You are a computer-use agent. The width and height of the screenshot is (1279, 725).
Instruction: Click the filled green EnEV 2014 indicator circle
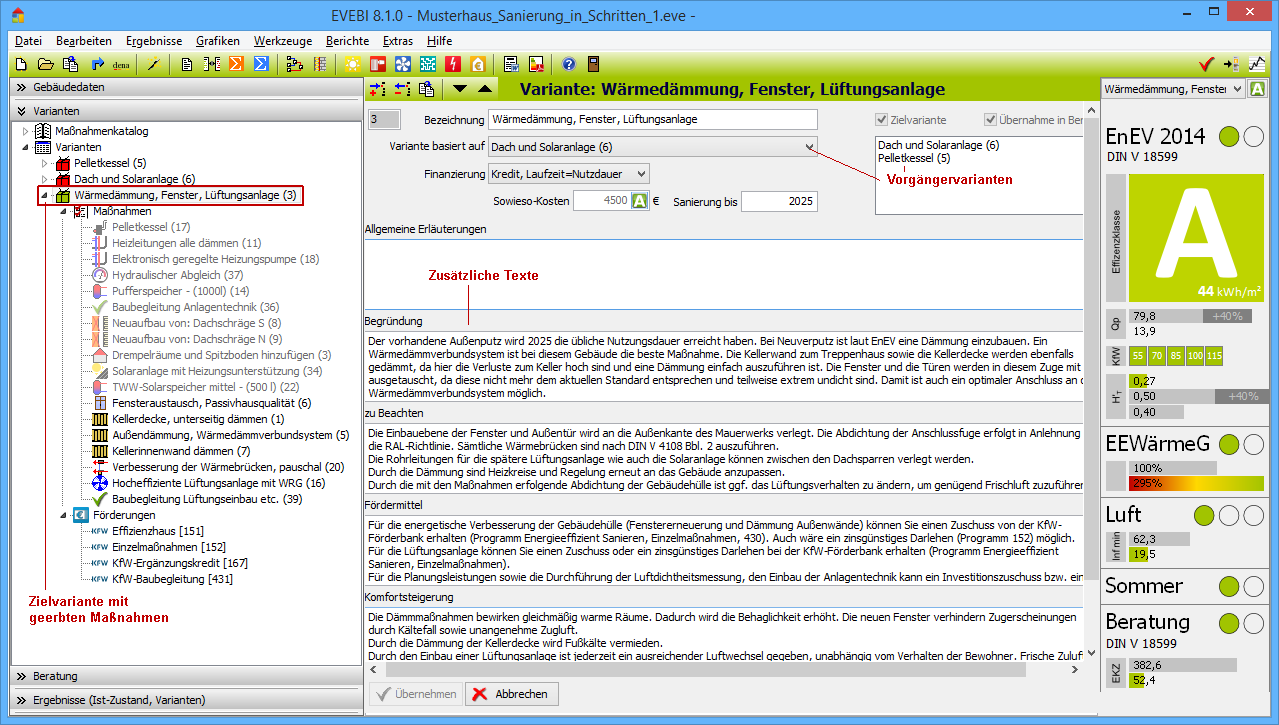[x=1230, y=136]
